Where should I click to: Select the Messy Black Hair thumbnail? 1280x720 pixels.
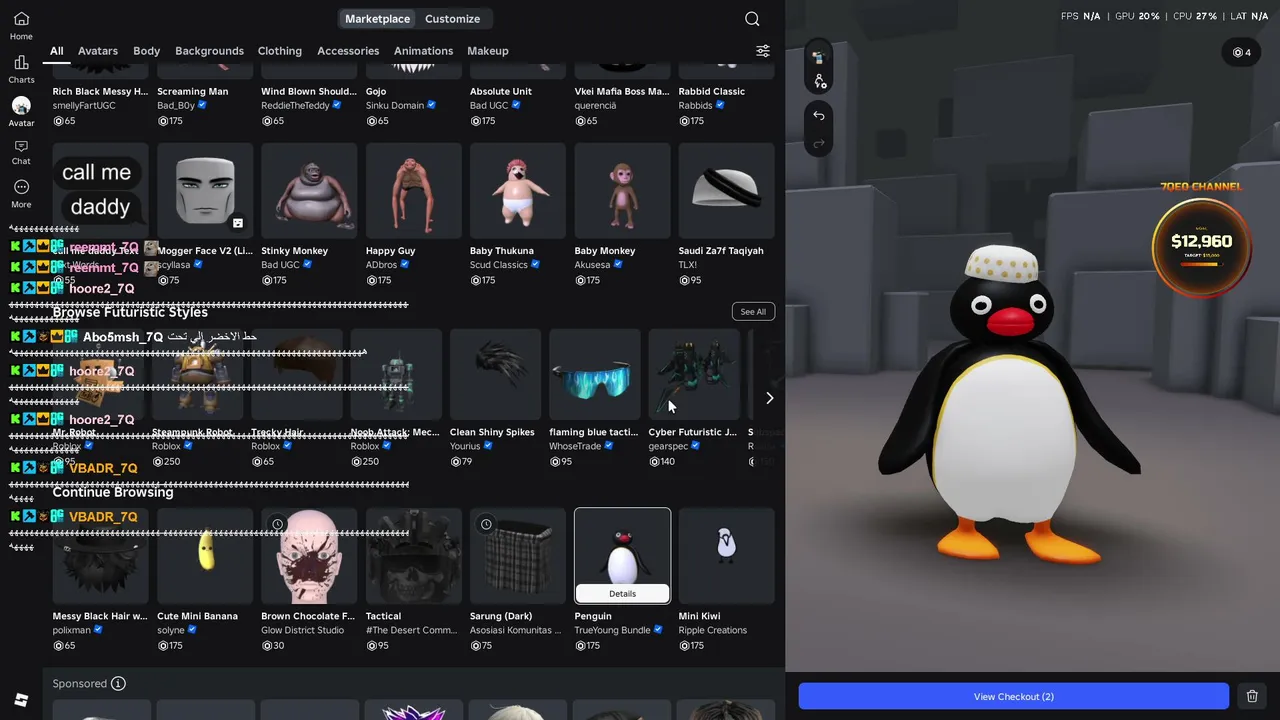pyautogui.click(x=100, y=556)
